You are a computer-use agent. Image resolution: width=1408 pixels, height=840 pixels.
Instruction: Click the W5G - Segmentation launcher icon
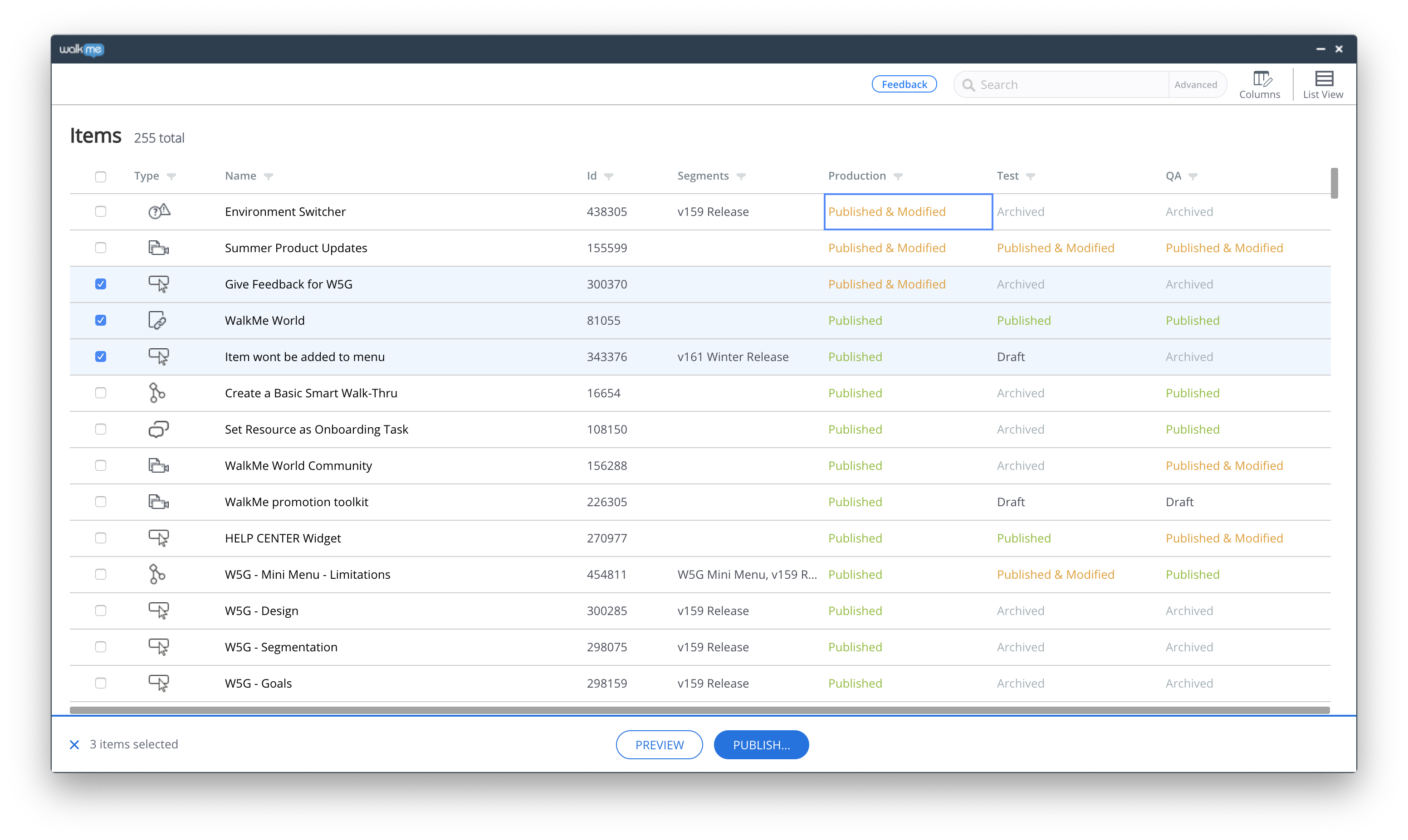tap(158, 647)
